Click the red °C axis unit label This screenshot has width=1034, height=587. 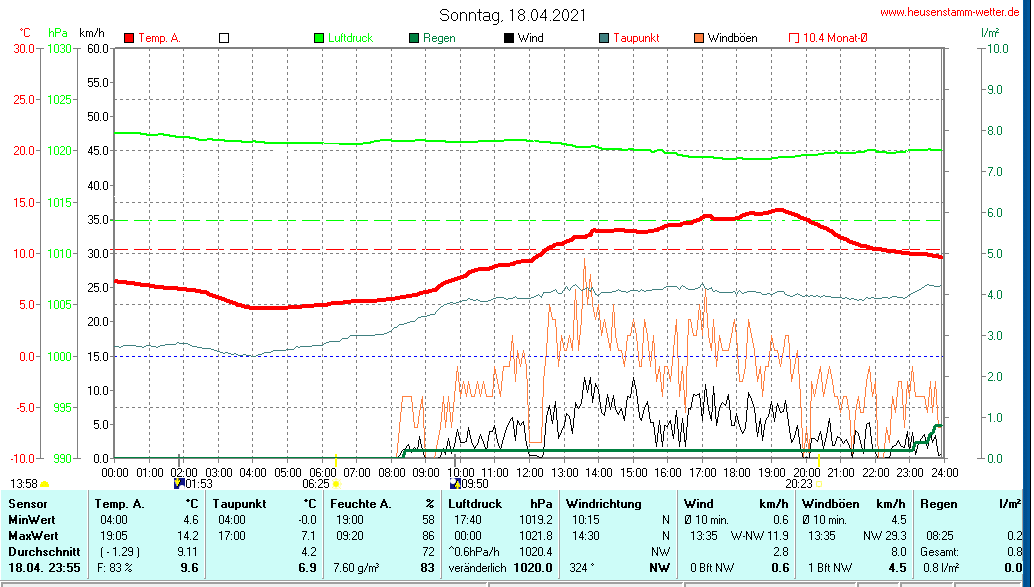point(25,33)
